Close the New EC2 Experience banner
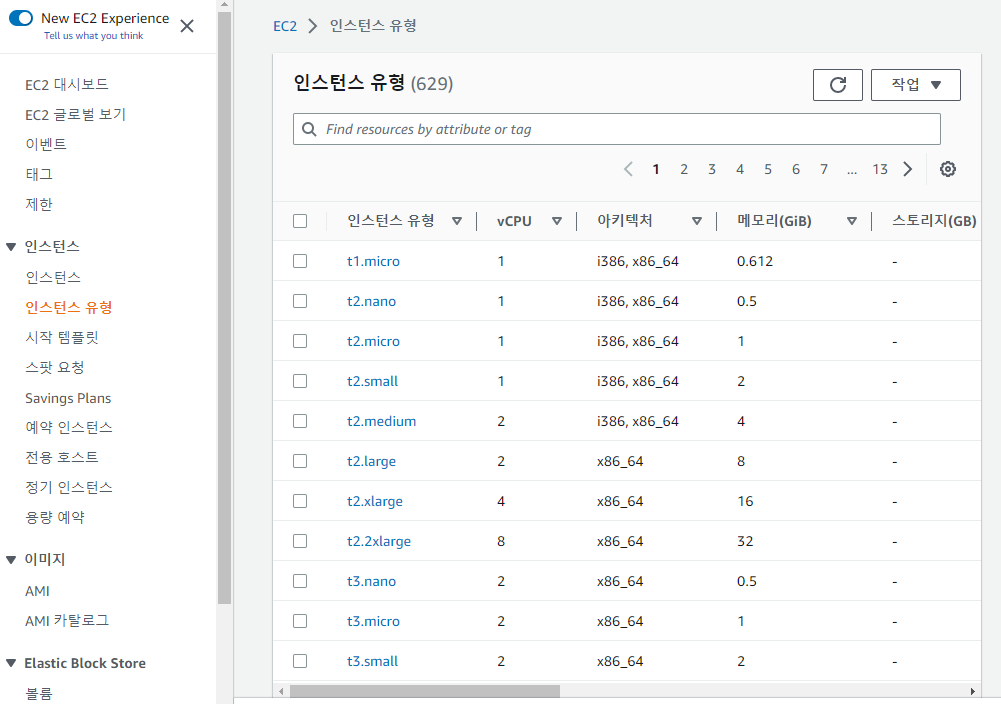1001x704 pixels. (x=187, y=26)
